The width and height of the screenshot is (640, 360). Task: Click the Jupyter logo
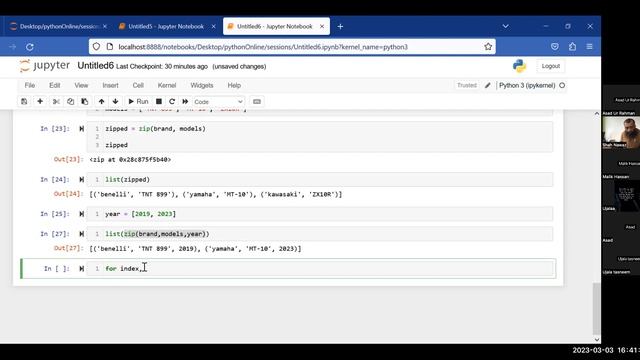(x=45, y=66)
